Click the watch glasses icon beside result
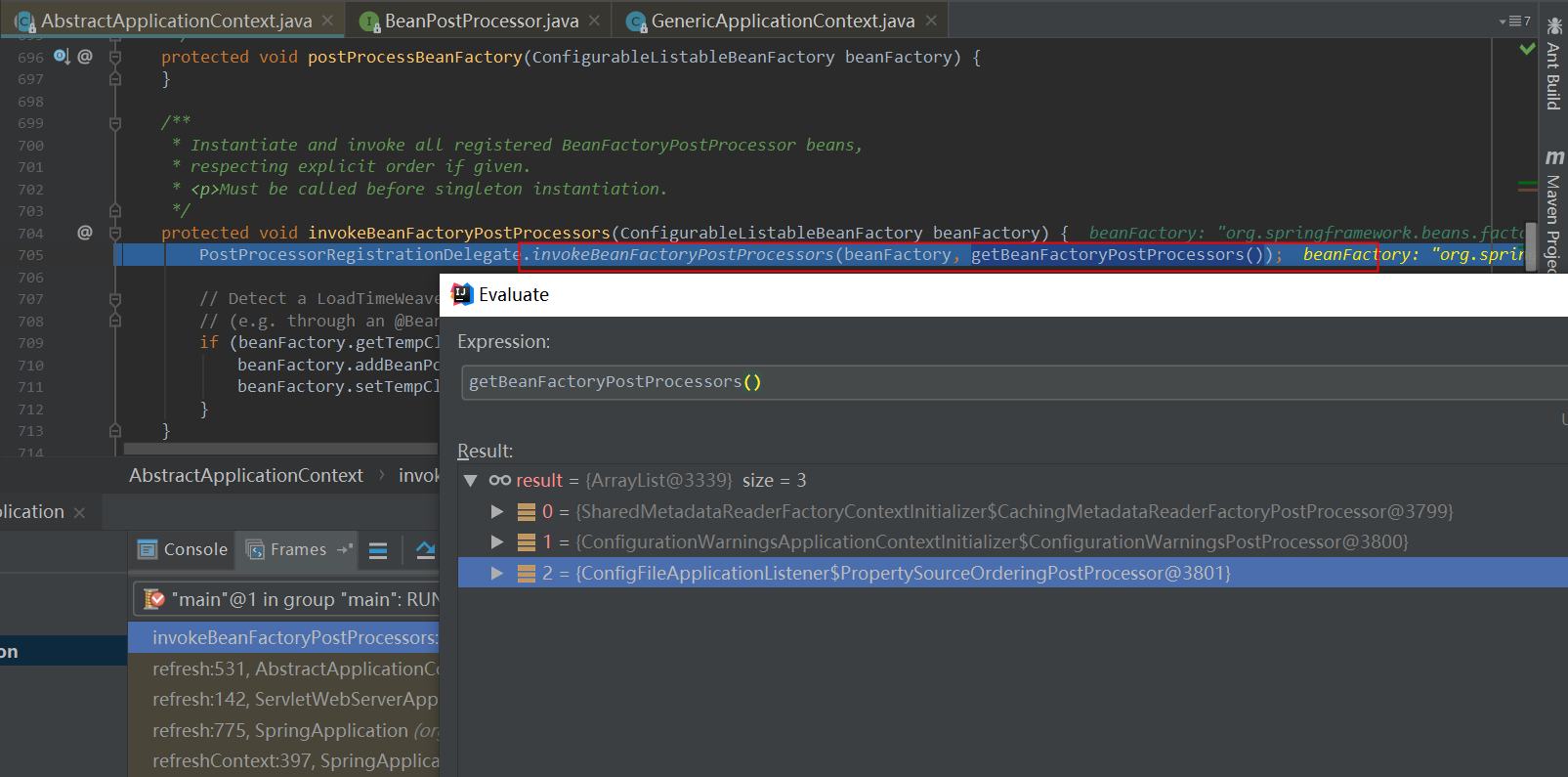 (x=500, y=480)
